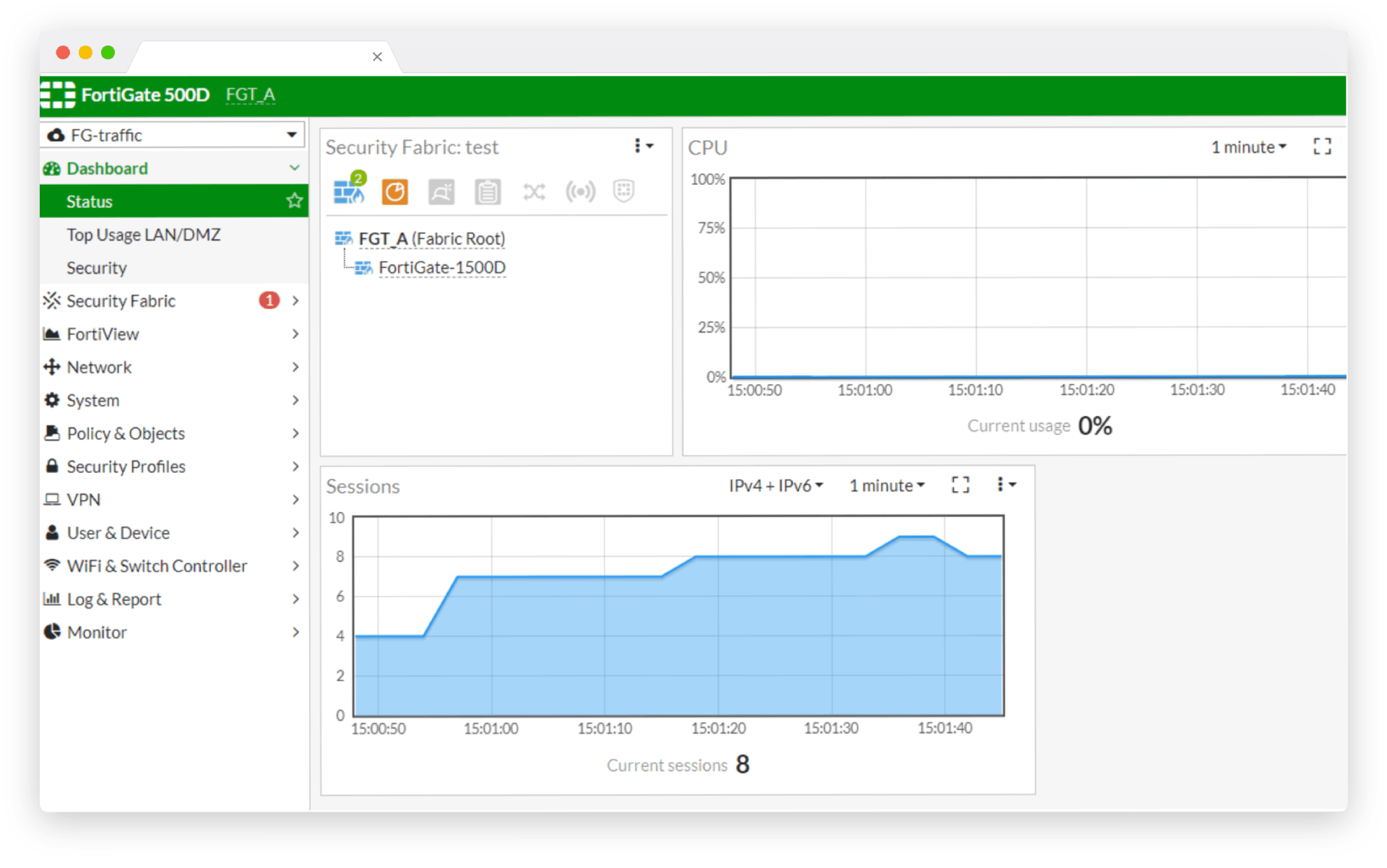Click the grayed FortiAP person icon
The image size is (1387, 868).
(441, 192)
